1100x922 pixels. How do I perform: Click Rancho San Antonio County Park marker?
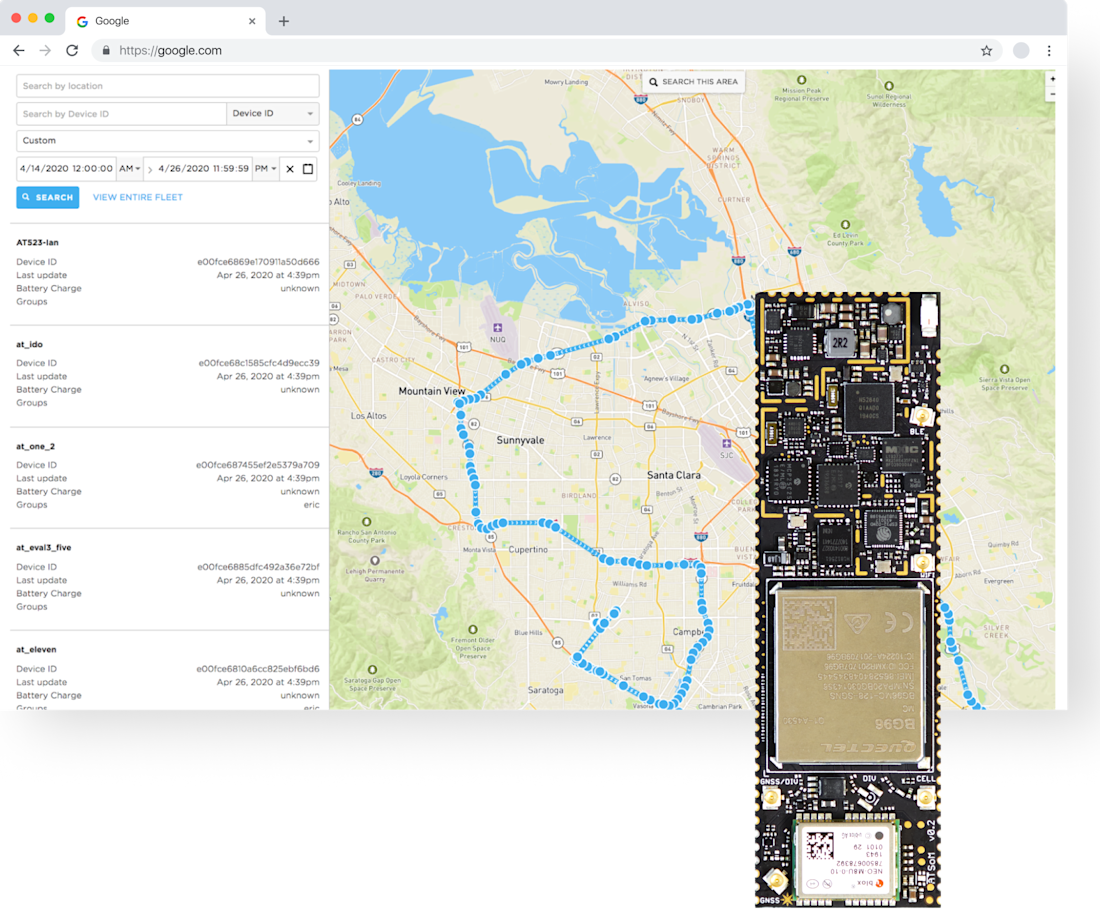366,522
